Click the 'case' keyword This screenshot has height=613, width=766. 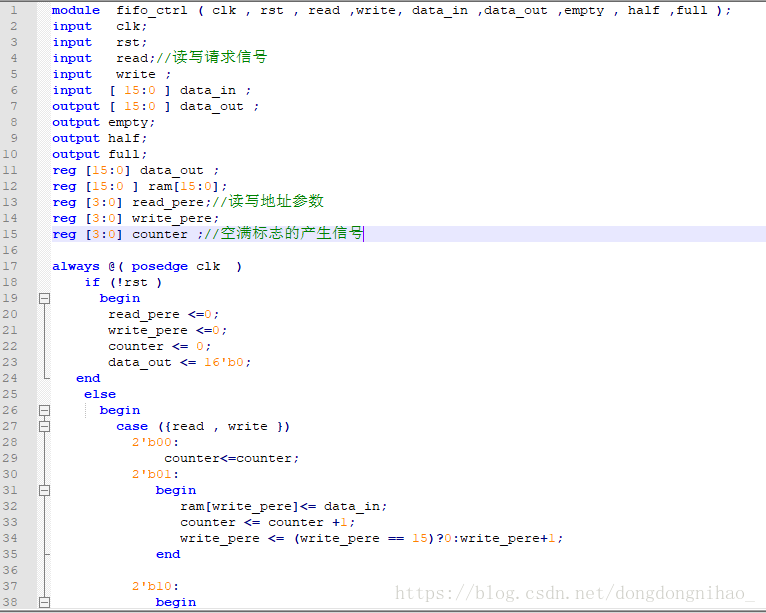(x=132, y=426)
